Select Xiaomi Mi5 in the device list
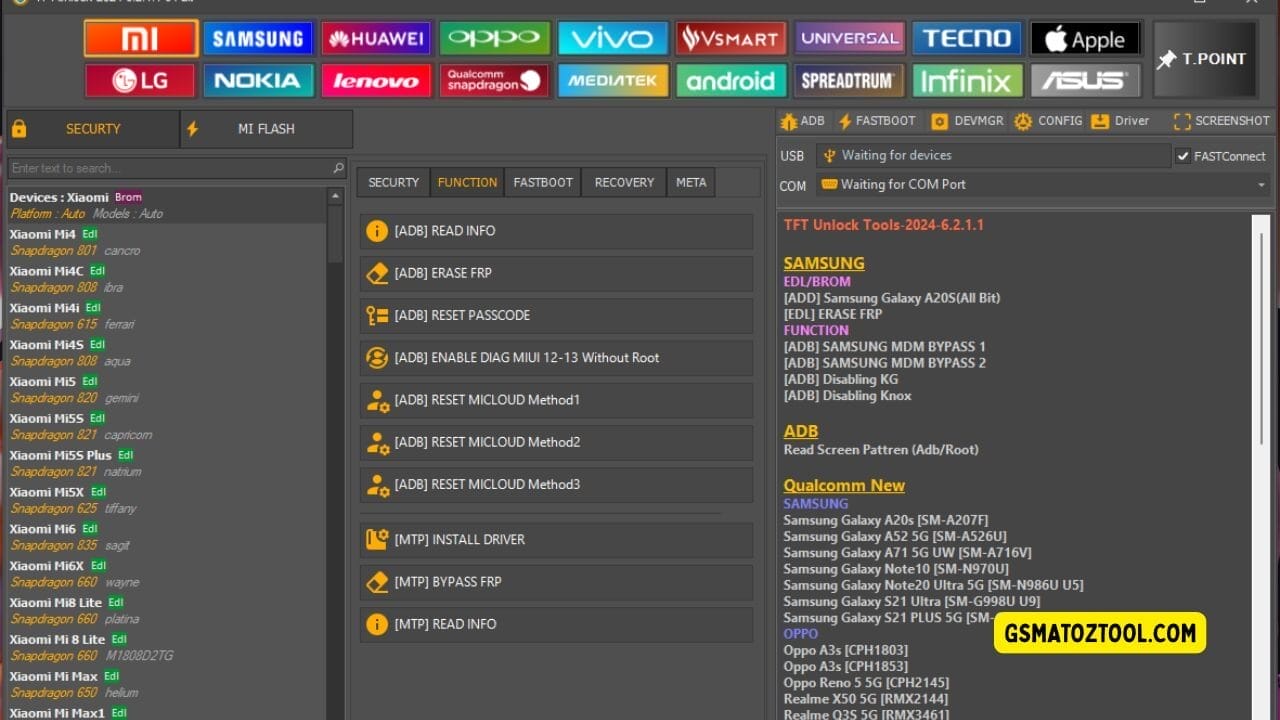Image resolution: width=1280 pixels, height=720 pixels. coord(43,381)
